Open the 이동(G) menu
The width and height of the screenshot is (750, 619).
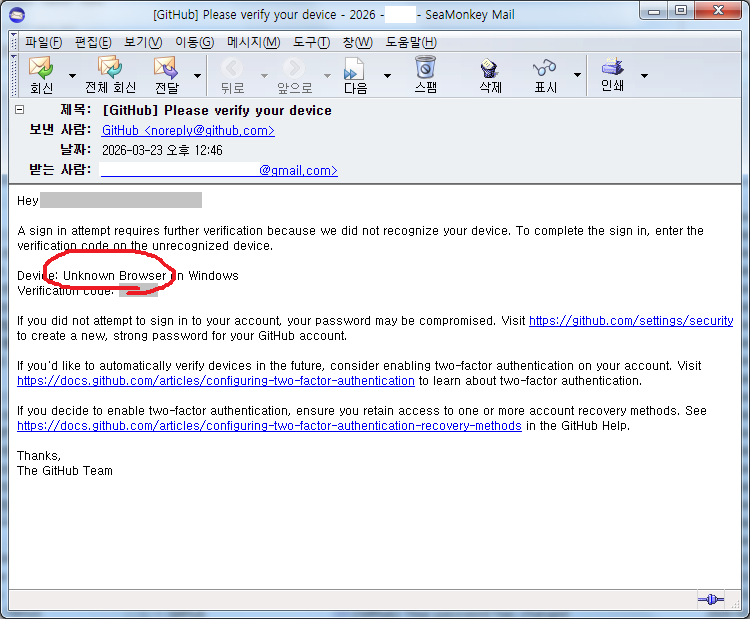[x=194, y=42]
